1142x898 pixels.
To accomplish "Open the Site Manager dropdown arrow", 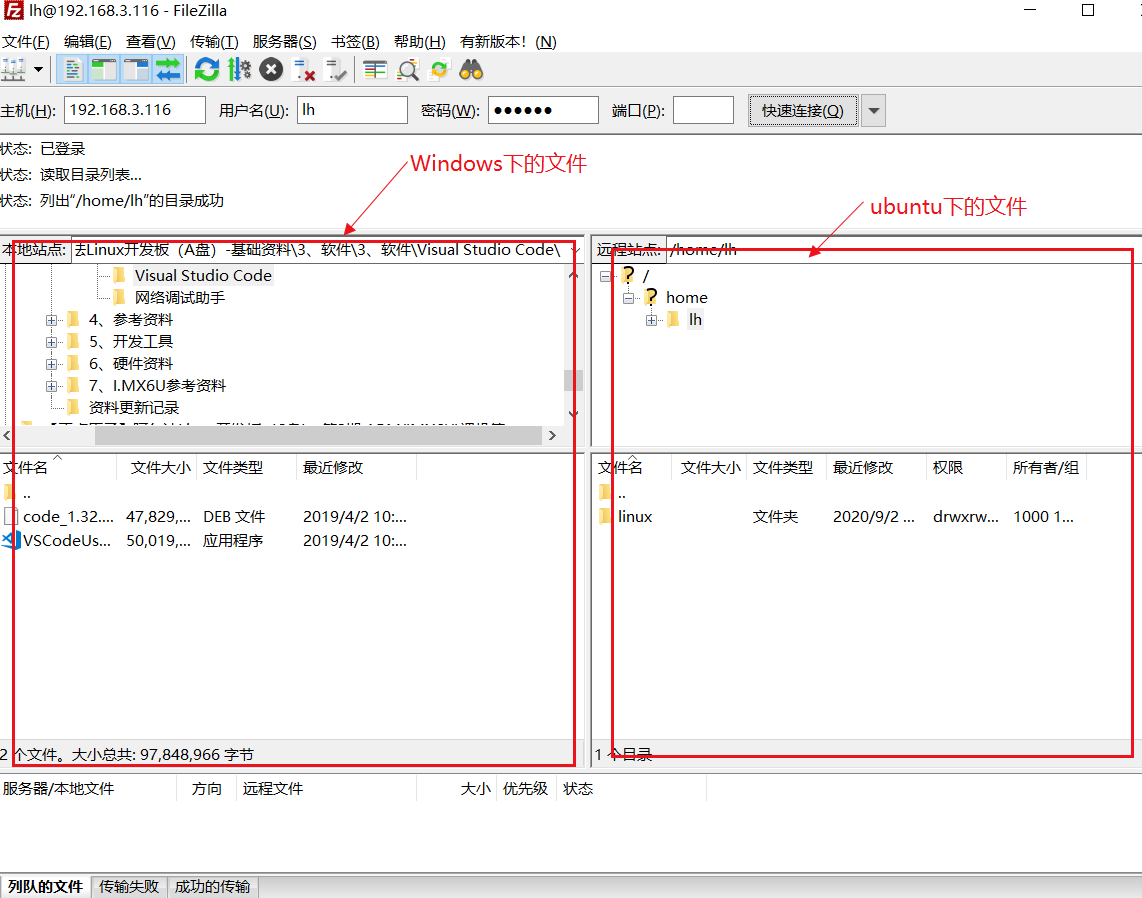I will (x=38, y=69).
